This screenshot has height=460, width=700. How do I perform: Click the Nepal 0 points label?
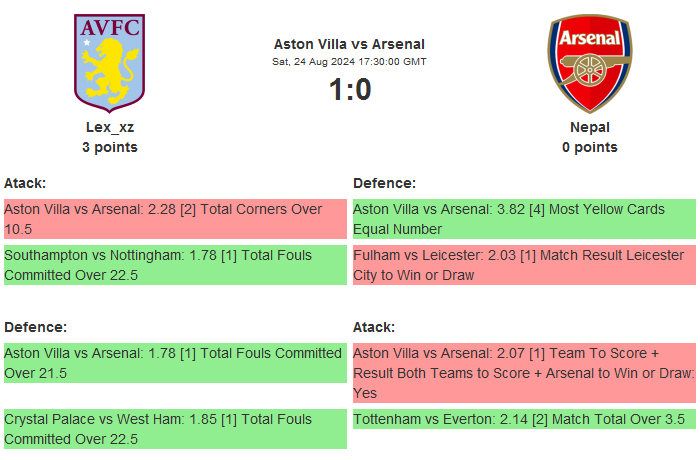589,147
